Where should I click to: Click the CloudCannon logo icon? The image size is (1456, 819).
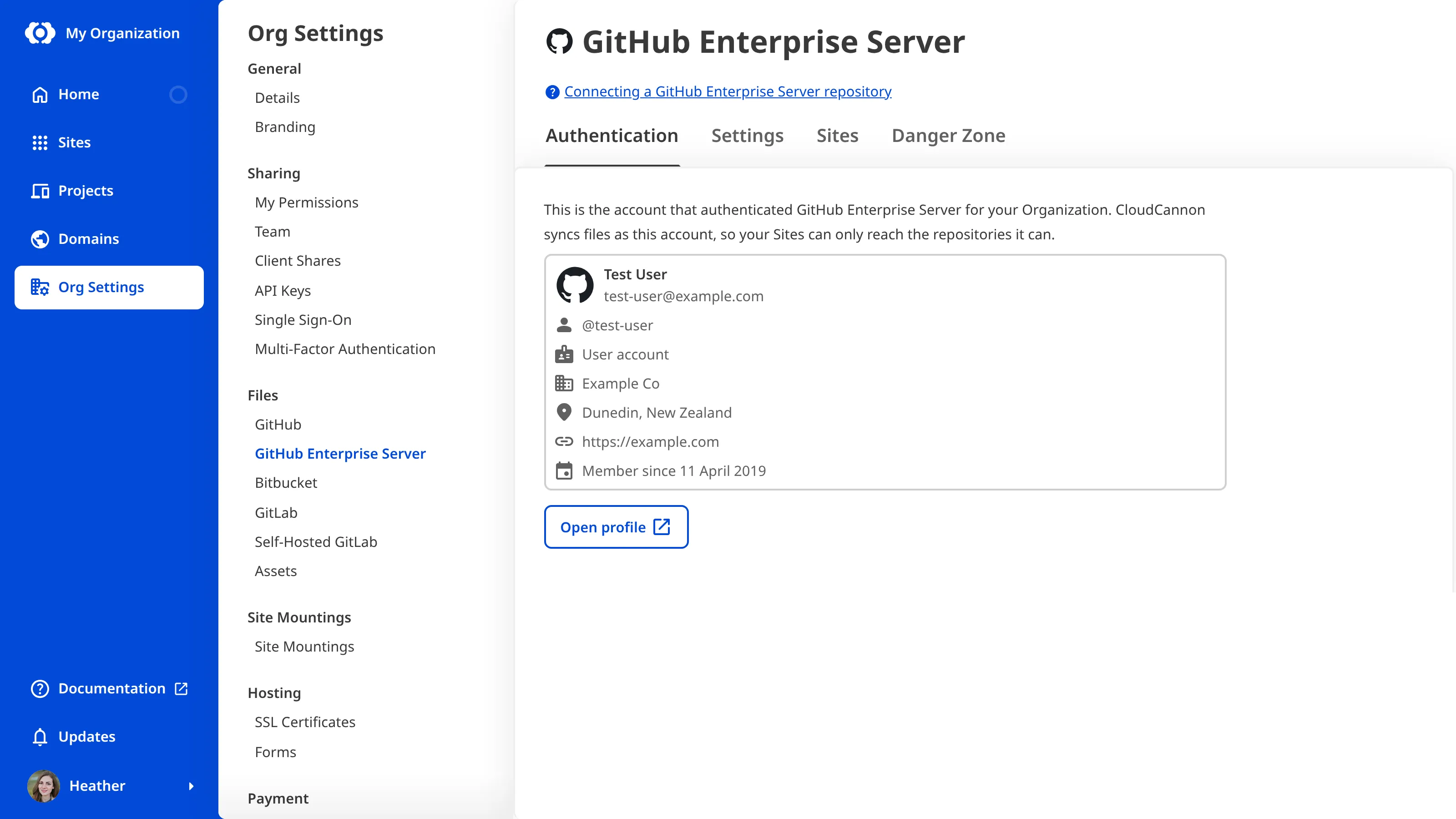click(x=40, y=33)
